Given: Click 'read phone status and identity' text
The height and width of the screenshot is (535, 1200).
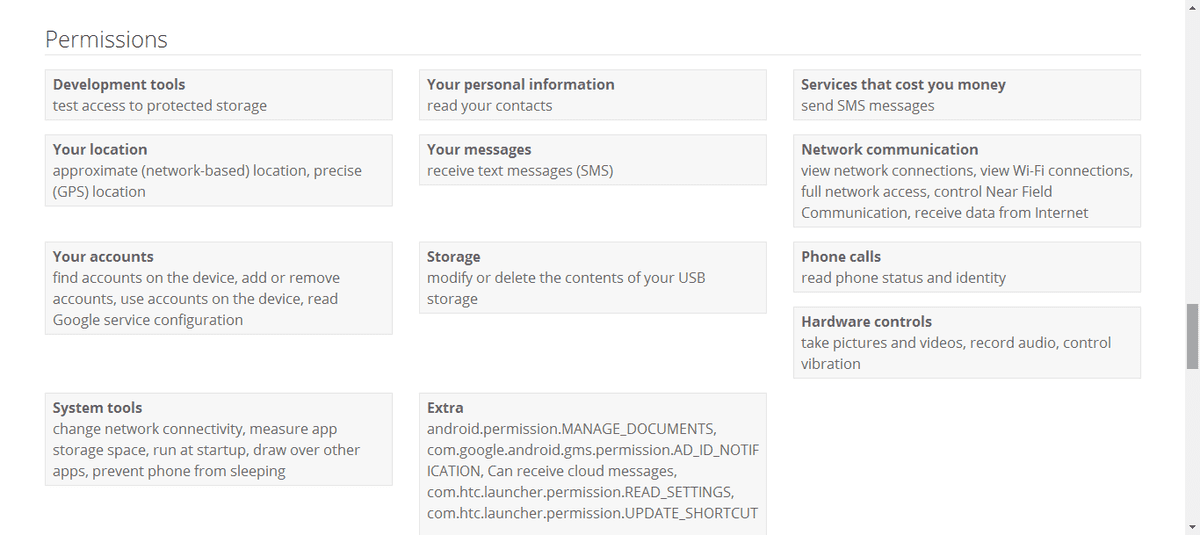Looking at the screenshot, I should [x=903, y=278].
